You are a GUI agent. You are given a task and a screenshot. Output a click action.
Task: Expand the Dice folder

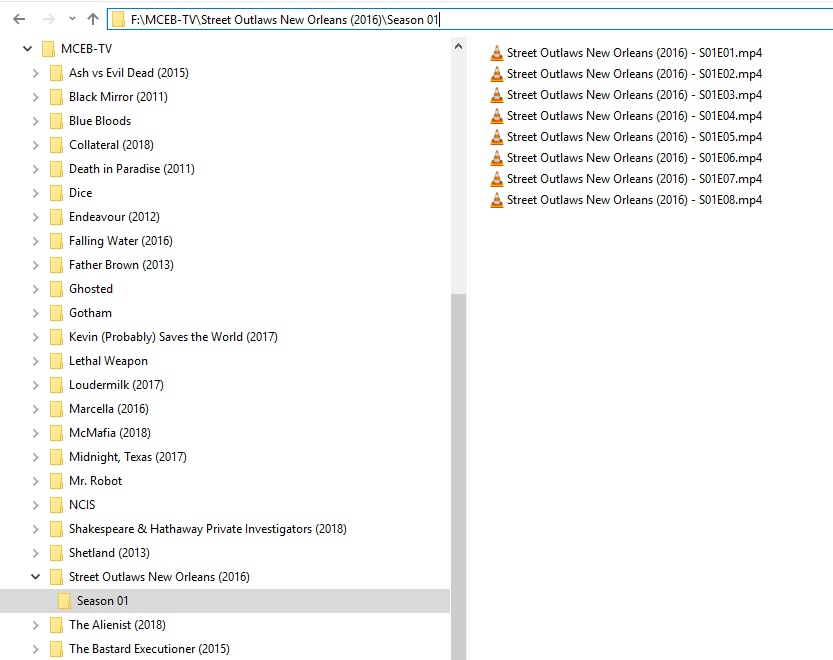(36, 193)
